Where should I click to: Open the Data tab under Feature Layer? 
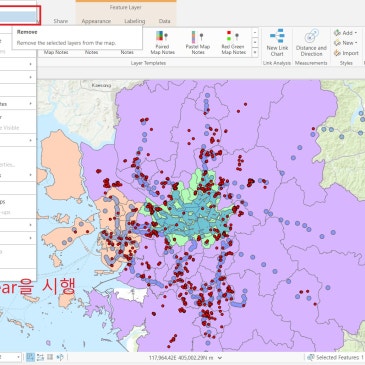(x=164, y=21)
